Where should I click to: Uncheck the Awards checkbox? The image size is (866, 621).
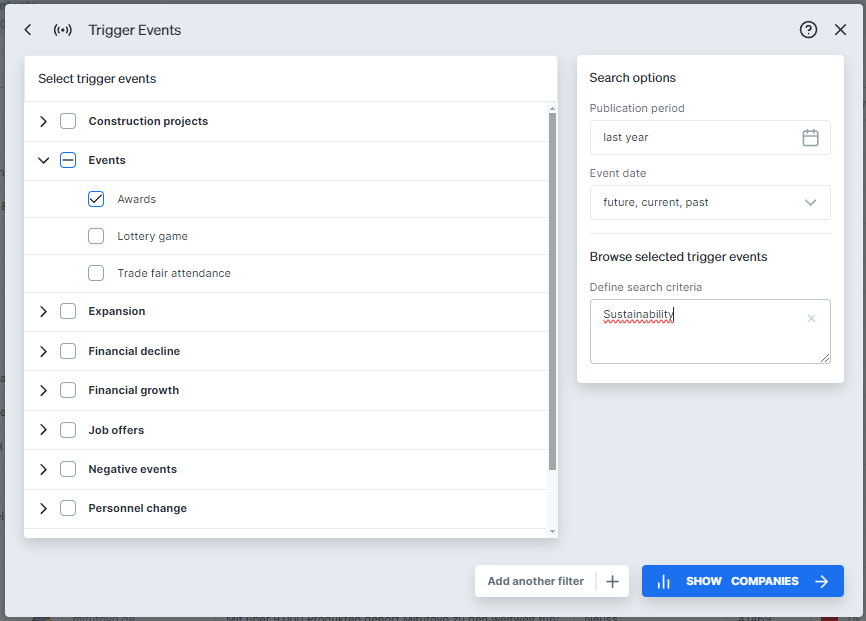[95, 199]
